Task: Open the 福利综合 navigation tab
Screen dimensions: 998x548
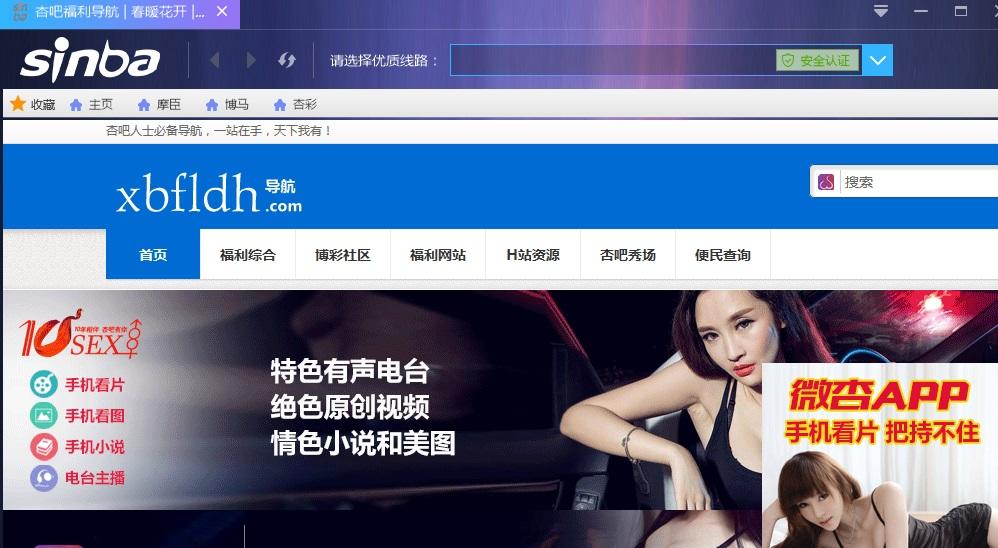Action: point(248,255)
